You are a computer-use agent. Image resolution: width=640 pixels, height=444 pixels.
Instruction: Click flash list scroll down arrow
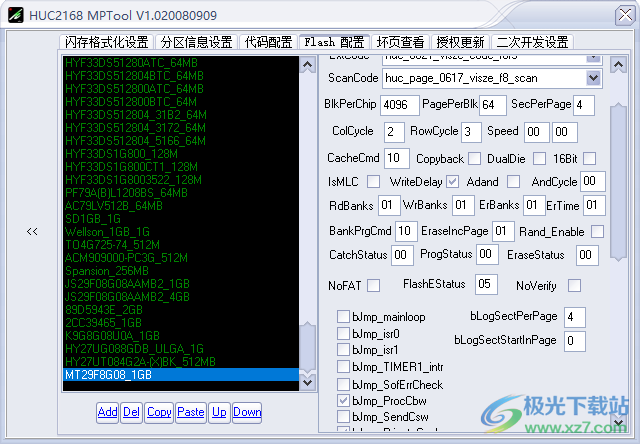(307, 383)
